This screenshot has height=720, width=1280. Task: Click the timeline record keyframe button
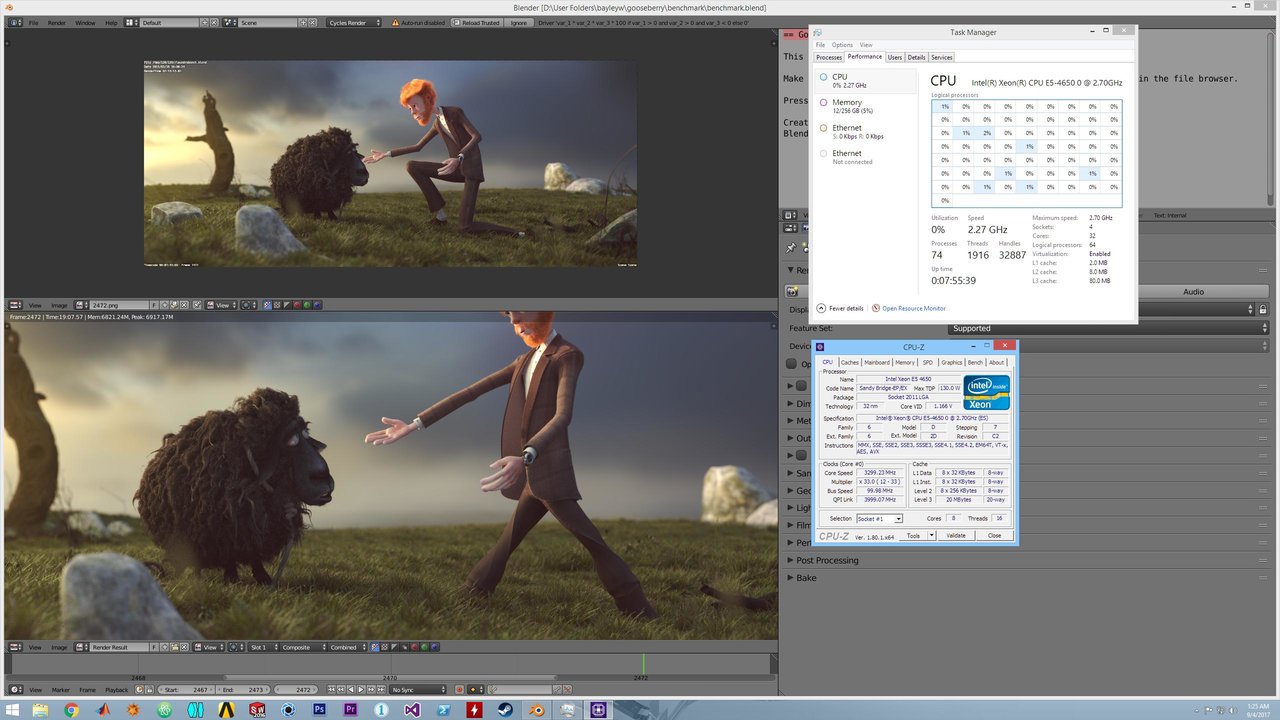[460, 690]
